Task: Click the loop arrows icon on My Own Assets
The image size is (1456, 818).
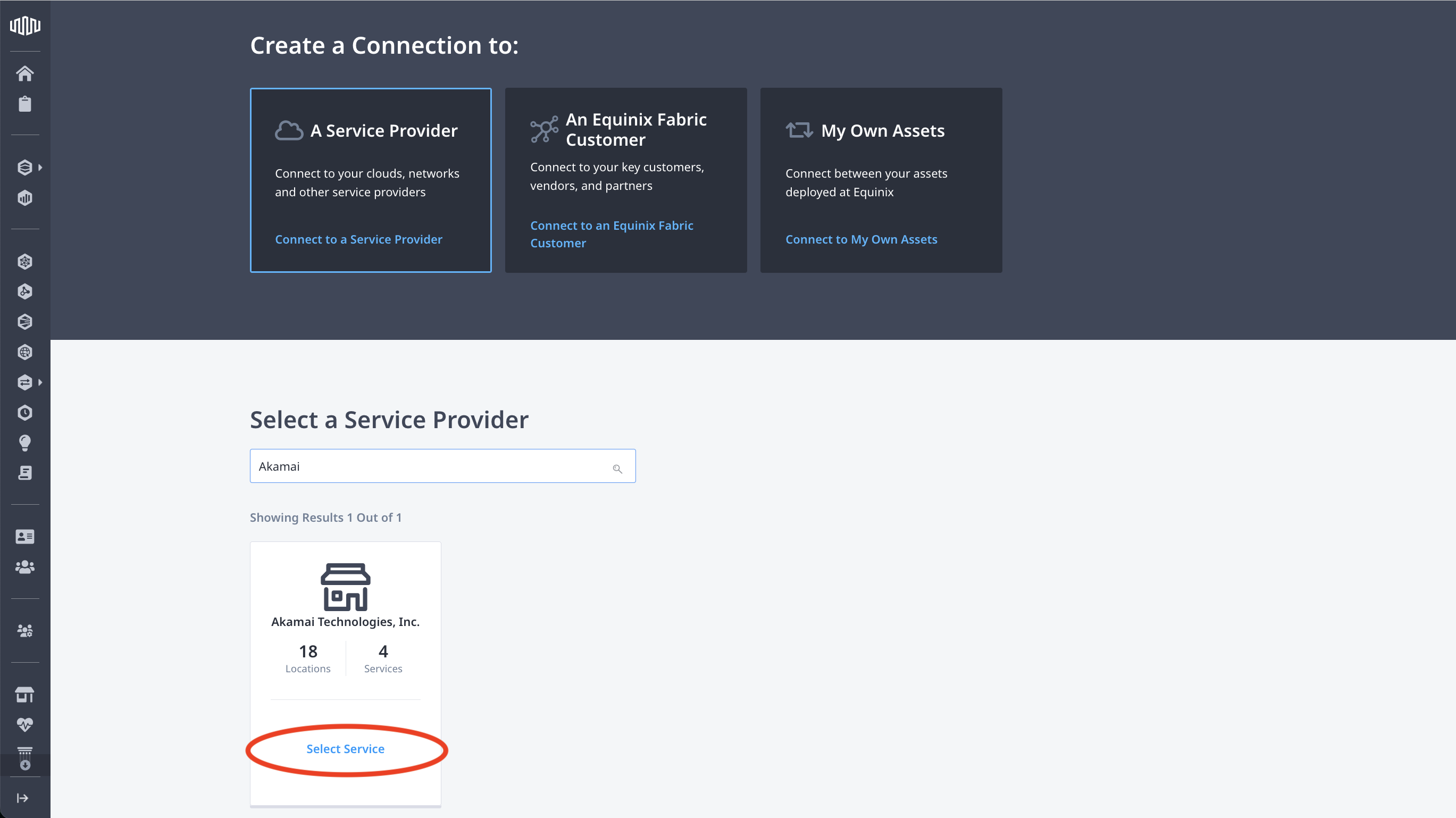Action: coord(799,130)
